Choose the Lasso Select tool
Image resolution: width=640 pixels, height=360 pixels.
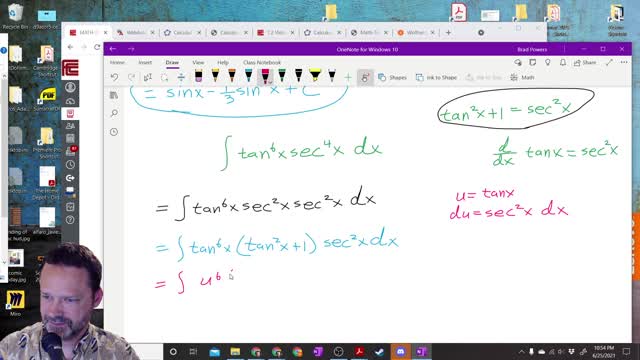point(164,77)
